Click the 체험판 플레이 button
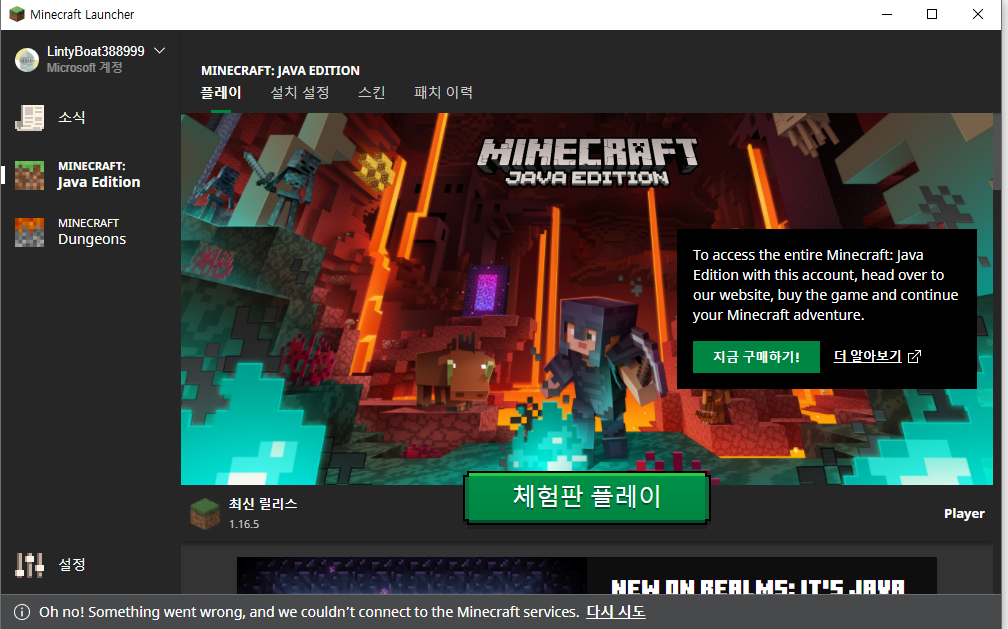The image size is (1008, 629). [x=586, y=497]
